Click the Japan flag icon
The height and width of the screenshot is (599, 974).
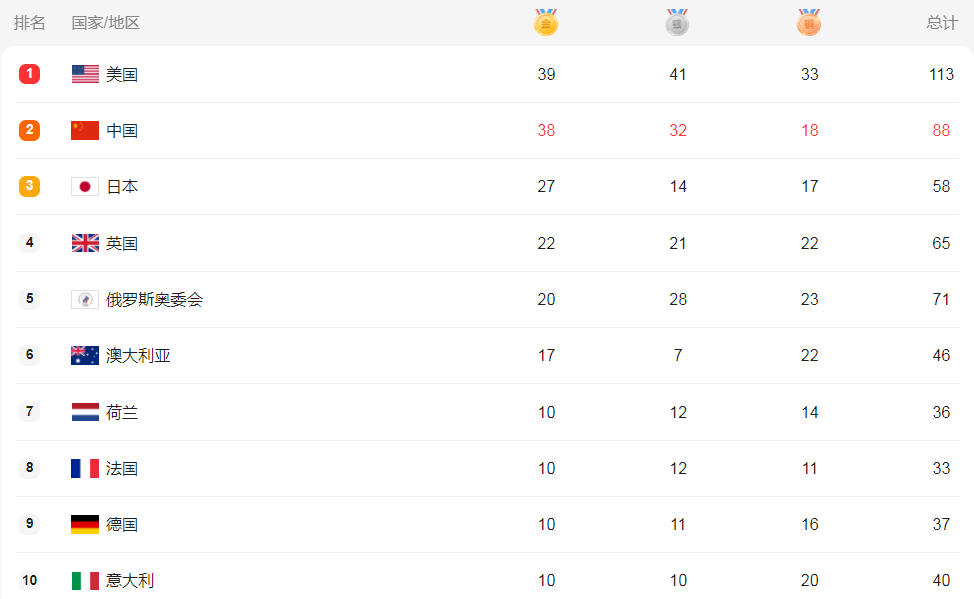[x=85, y=186]
